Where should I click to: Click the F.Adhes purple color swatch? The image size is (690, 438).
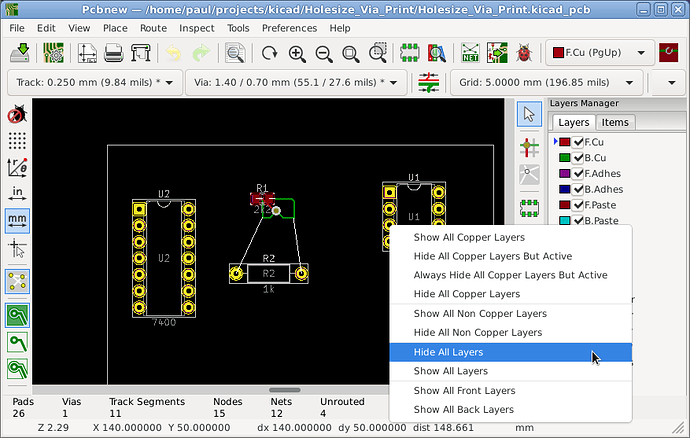coord(565,173)
